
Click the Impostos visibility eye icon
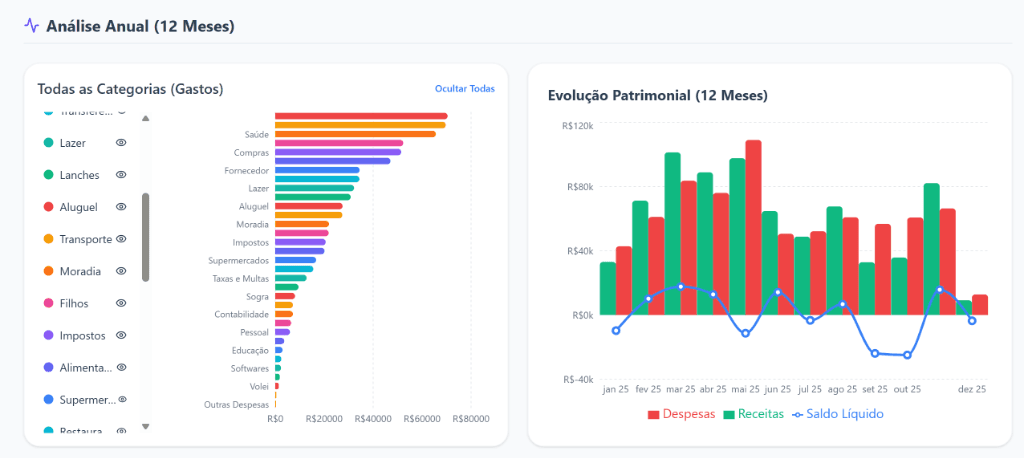(121, 335)
